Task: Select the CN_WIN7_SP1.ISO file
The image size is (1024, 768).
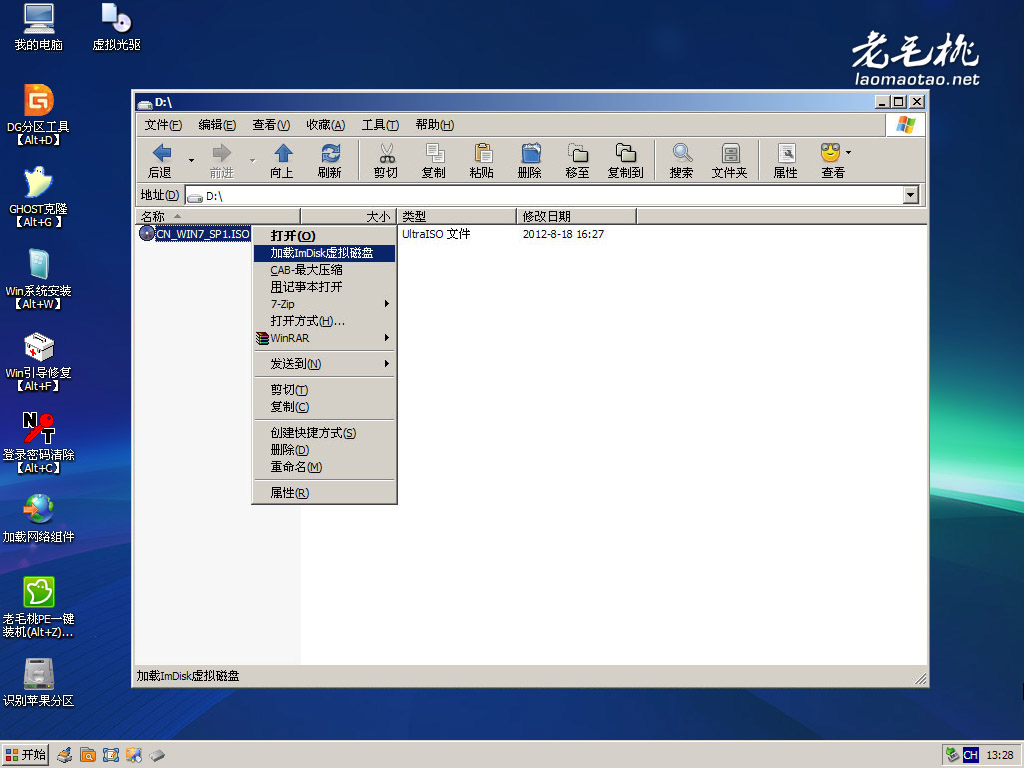Action: 195,234
